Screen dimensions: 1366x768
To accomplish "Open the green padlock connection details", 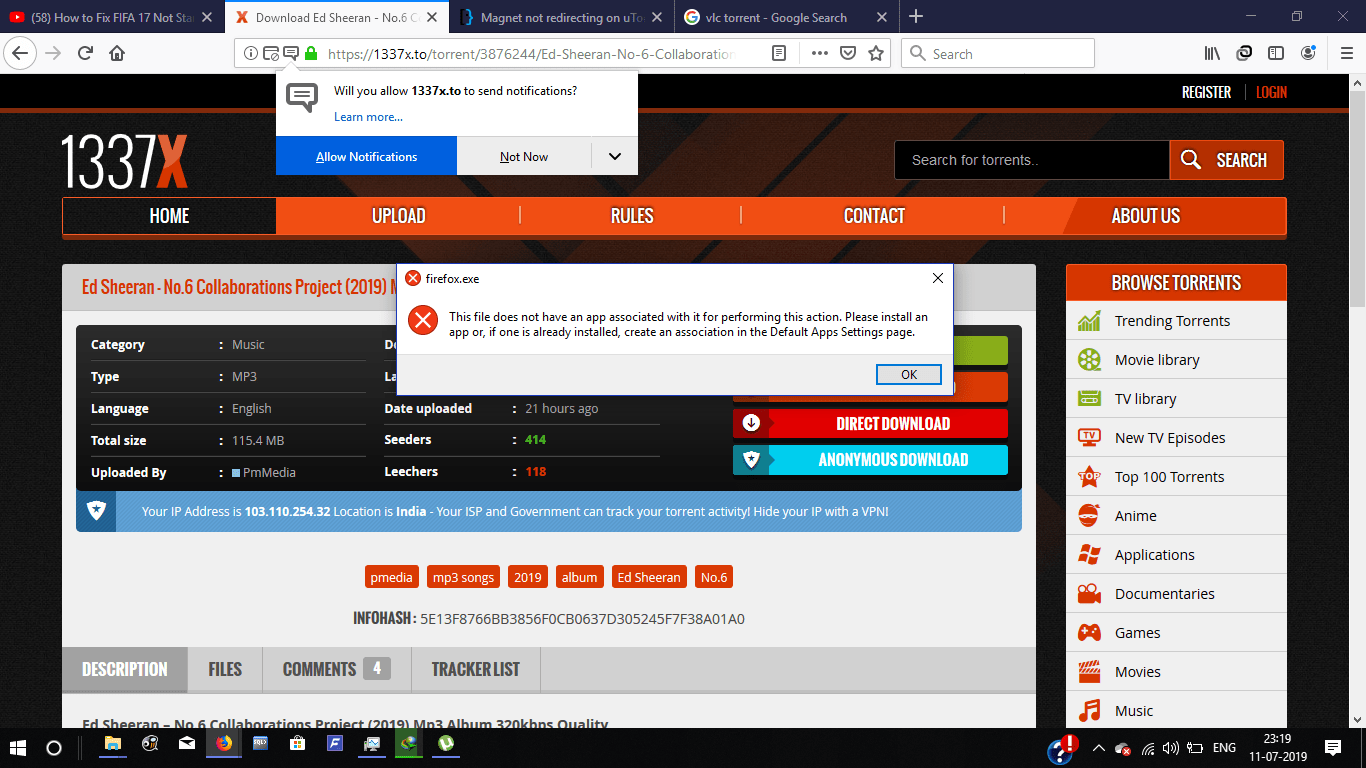I will click(x=311, y=54).
